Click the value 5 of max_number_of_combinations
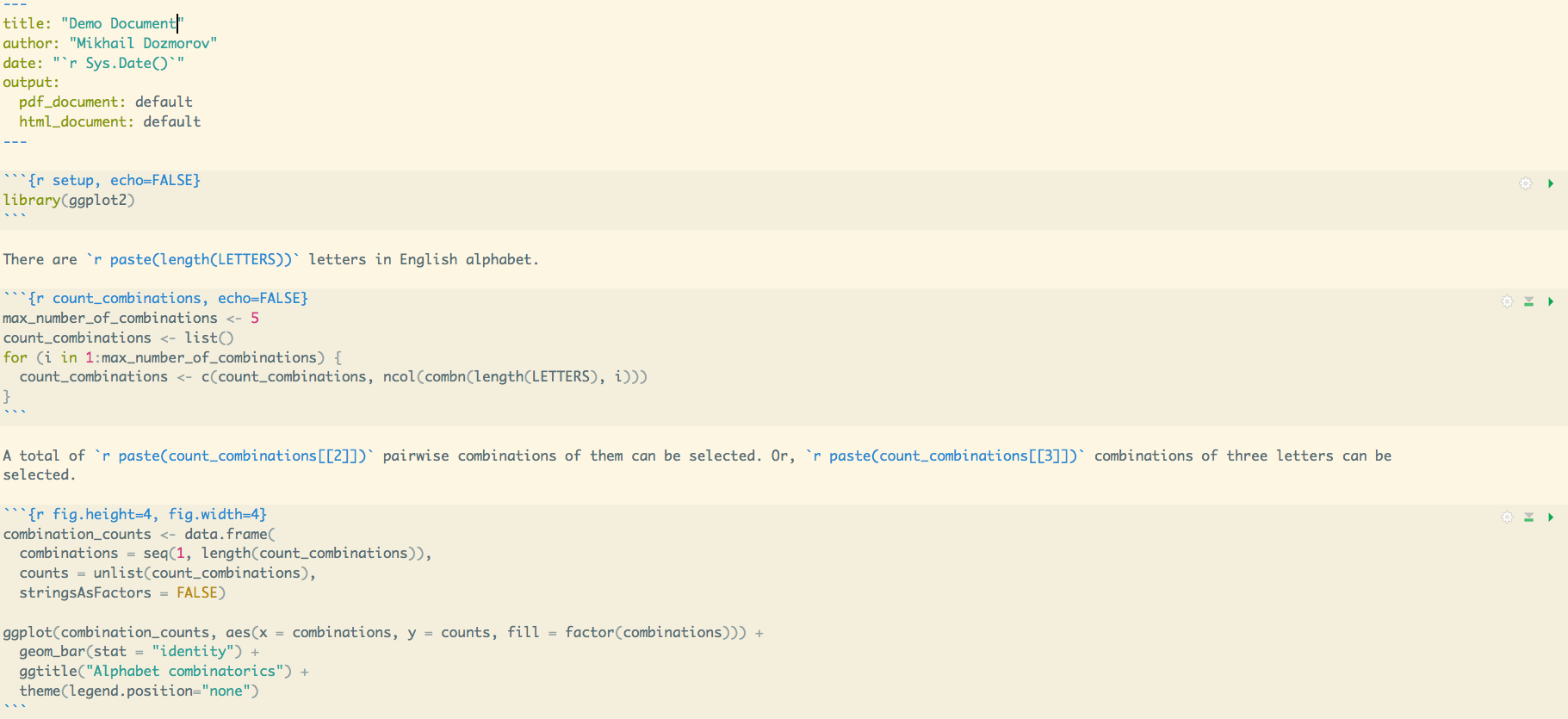This screenshot has height=719, width=1568. pyautogui.click(x=255, y=319)
